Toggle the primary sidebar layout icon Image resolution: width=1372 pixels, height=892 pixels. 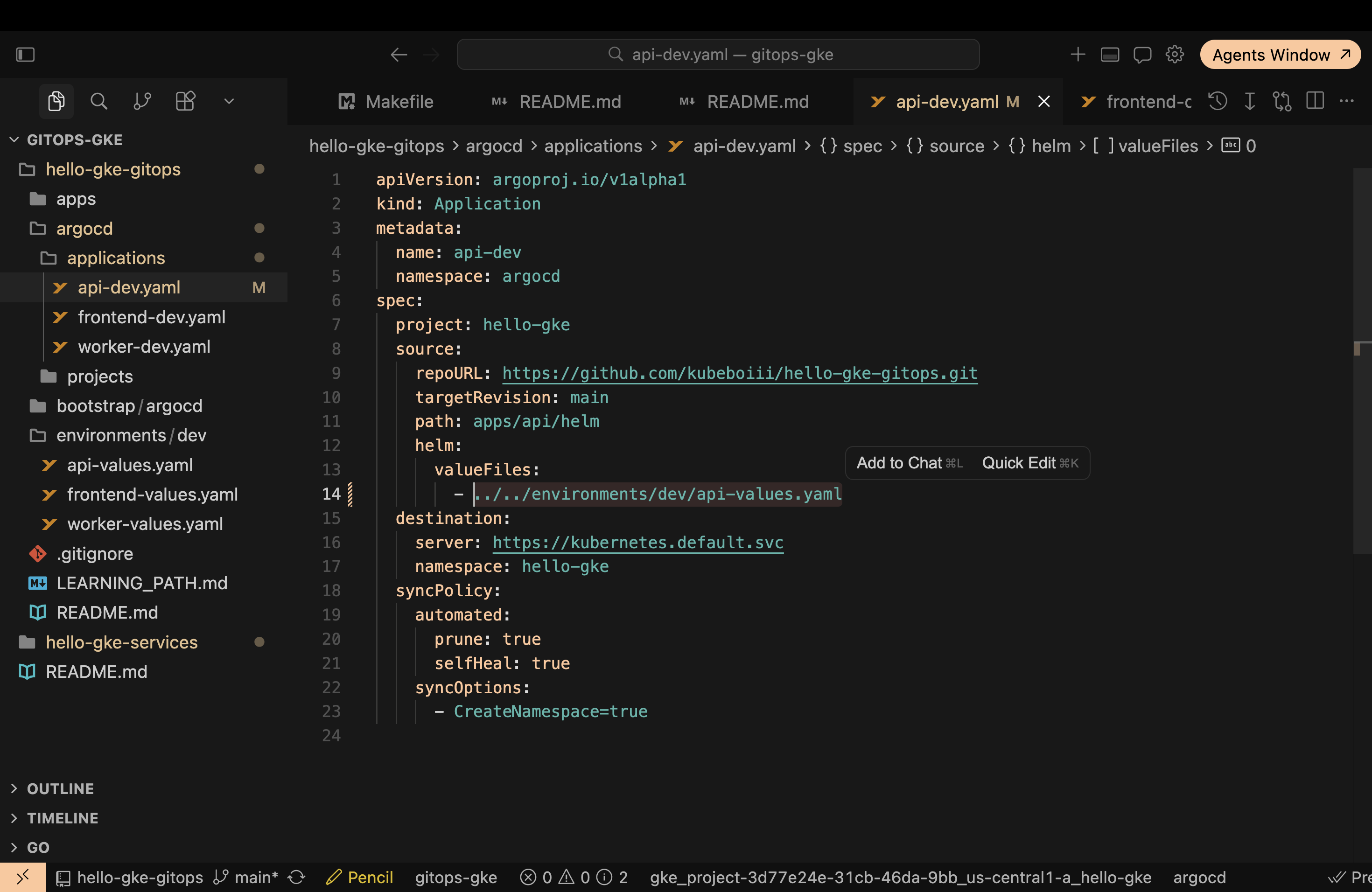coord(25,55)
